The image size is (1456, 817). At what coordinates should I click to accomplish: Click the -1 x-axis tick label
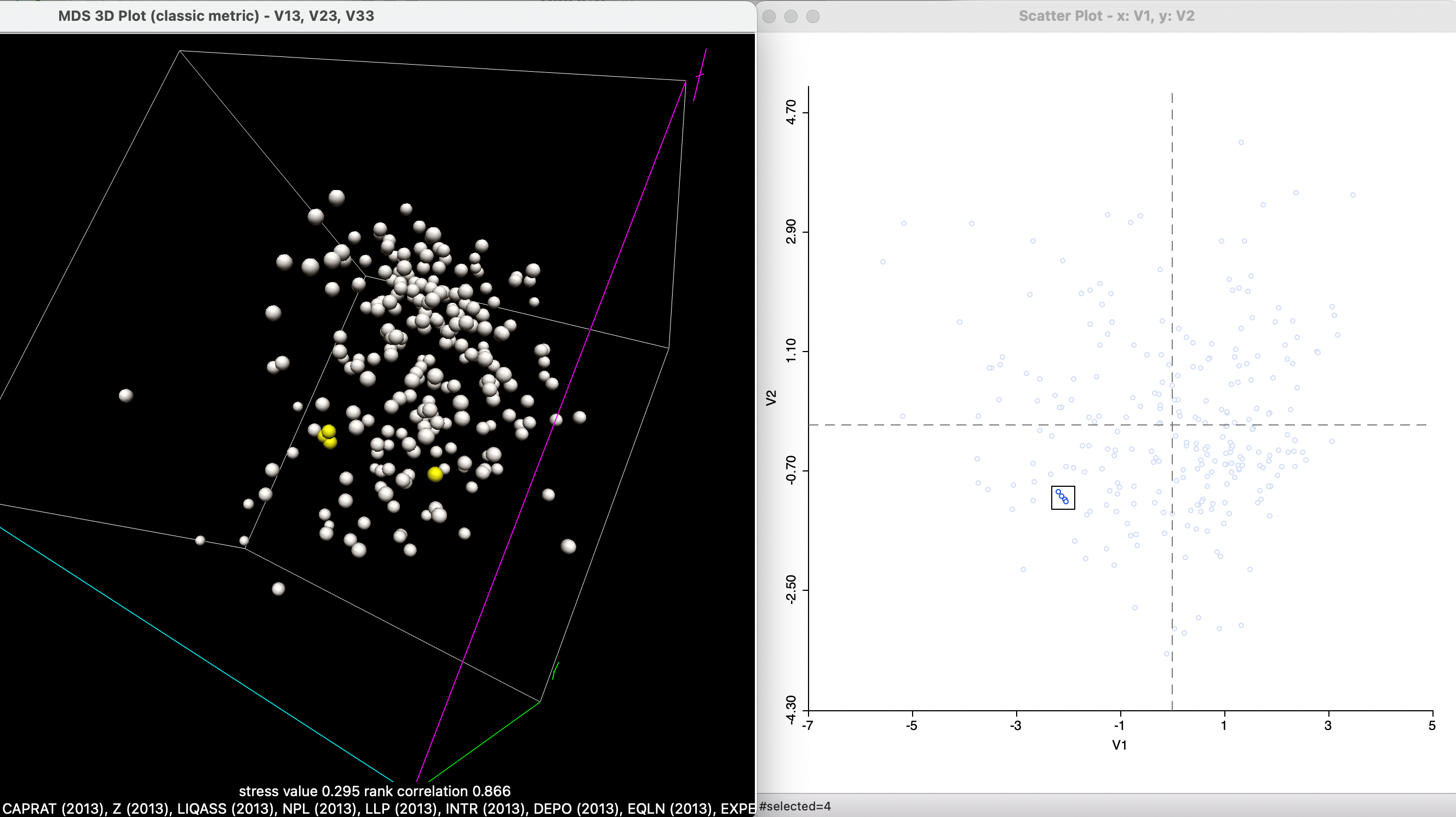click(x=1119, y=726)
